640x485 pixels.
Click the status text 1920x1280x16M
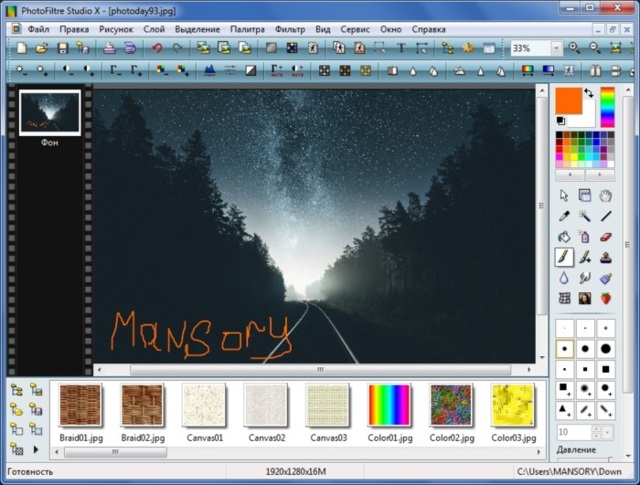pos(296,472)
